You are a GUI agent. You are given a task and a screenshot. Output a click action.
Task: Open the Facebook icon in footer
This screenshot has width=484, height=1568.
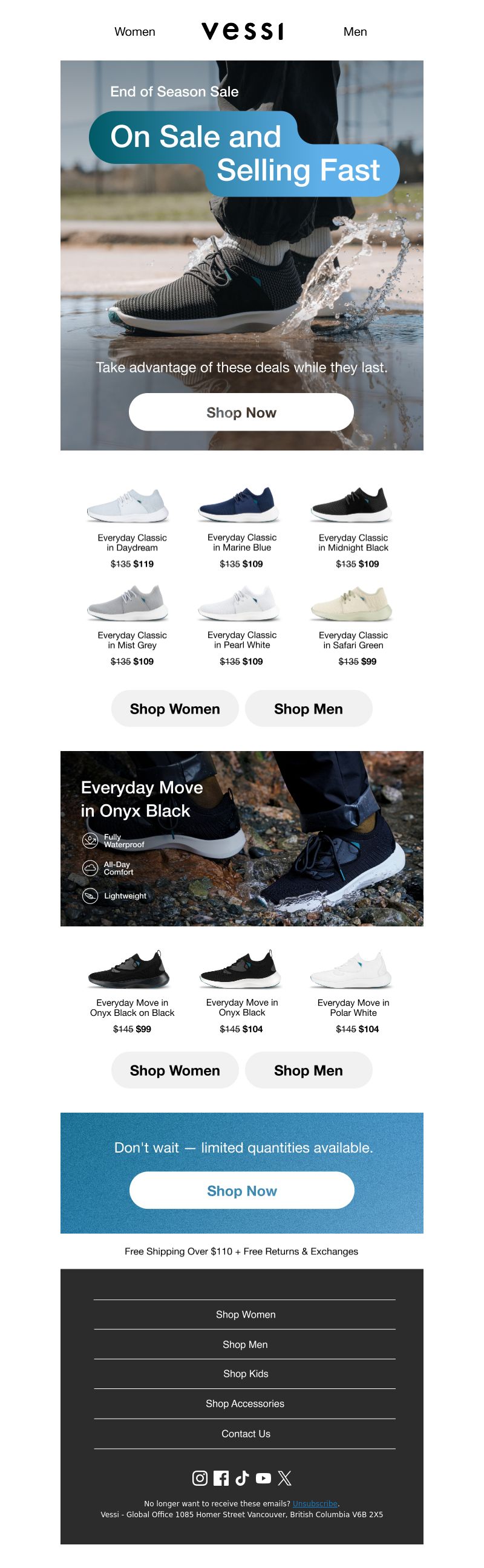click(x=221, y=1478)
